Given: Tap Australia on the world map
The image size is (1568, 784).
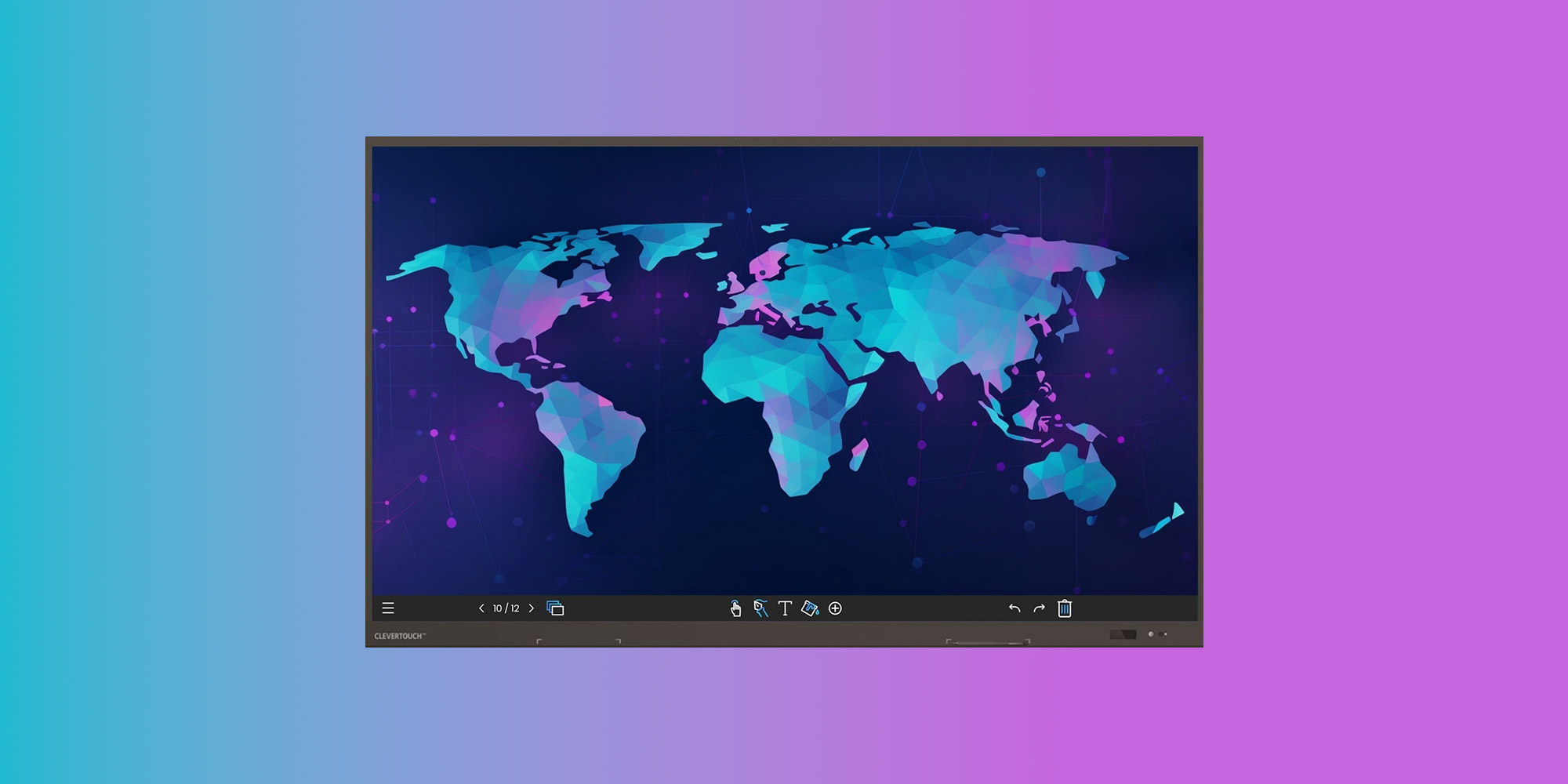Looking at the screenshot, I should click(x=1070, y=474).
